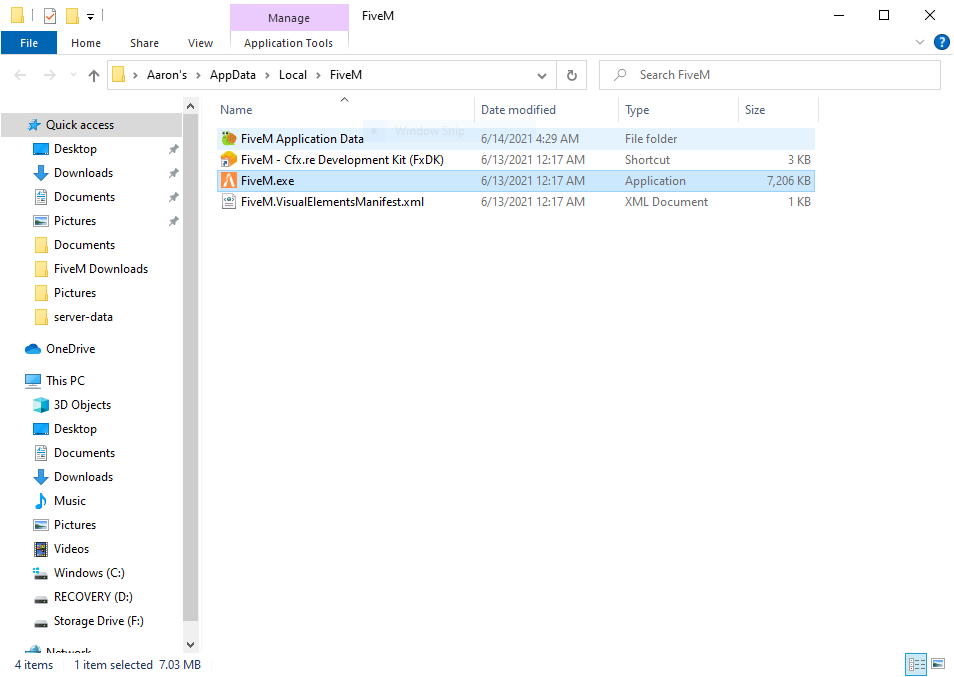This screenshot has height=677, width=954.
Task: Click the 3D Objects cube icon
Action: tap(41, 405)
